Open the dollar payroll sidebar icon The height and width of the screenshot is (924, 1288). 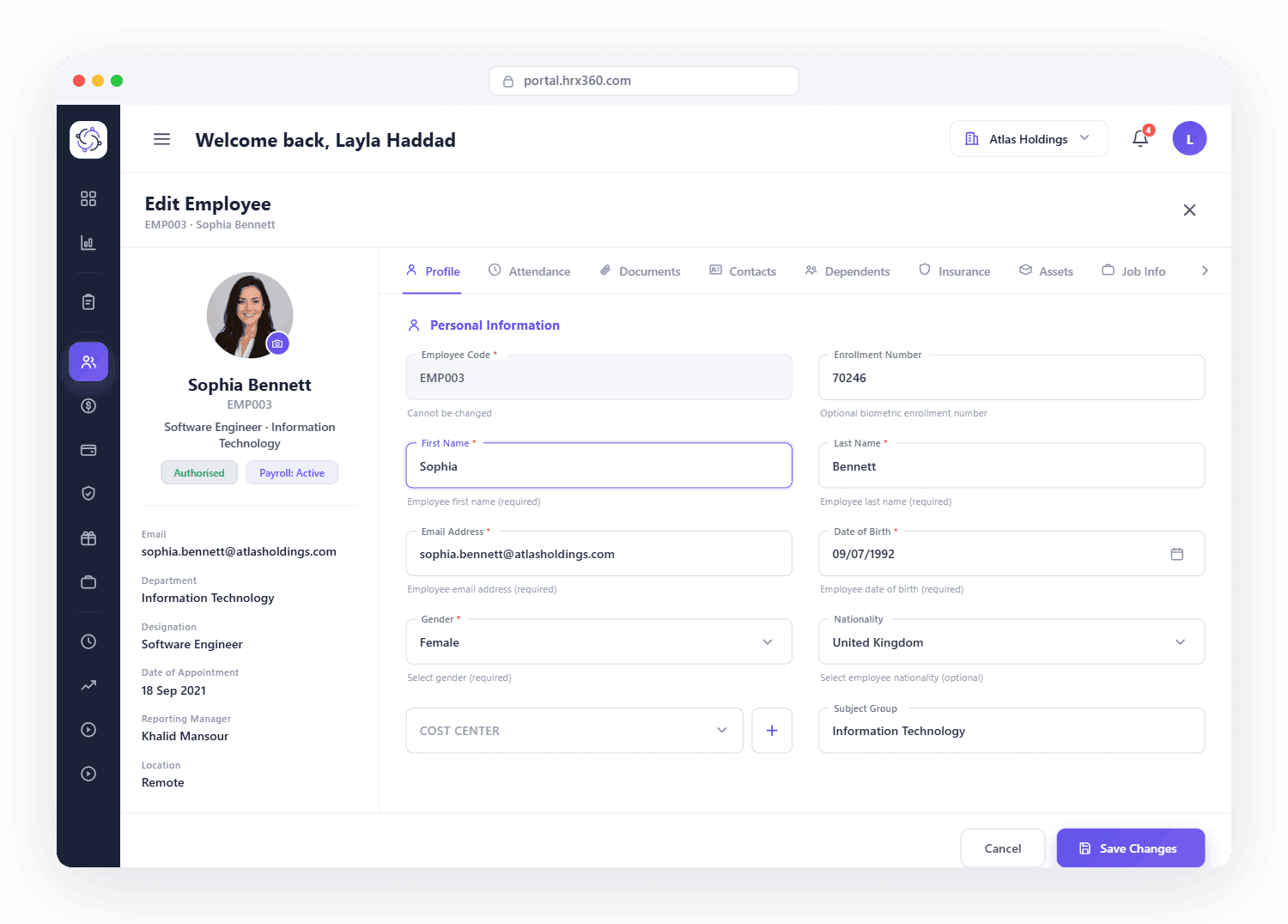coord(88,406)
